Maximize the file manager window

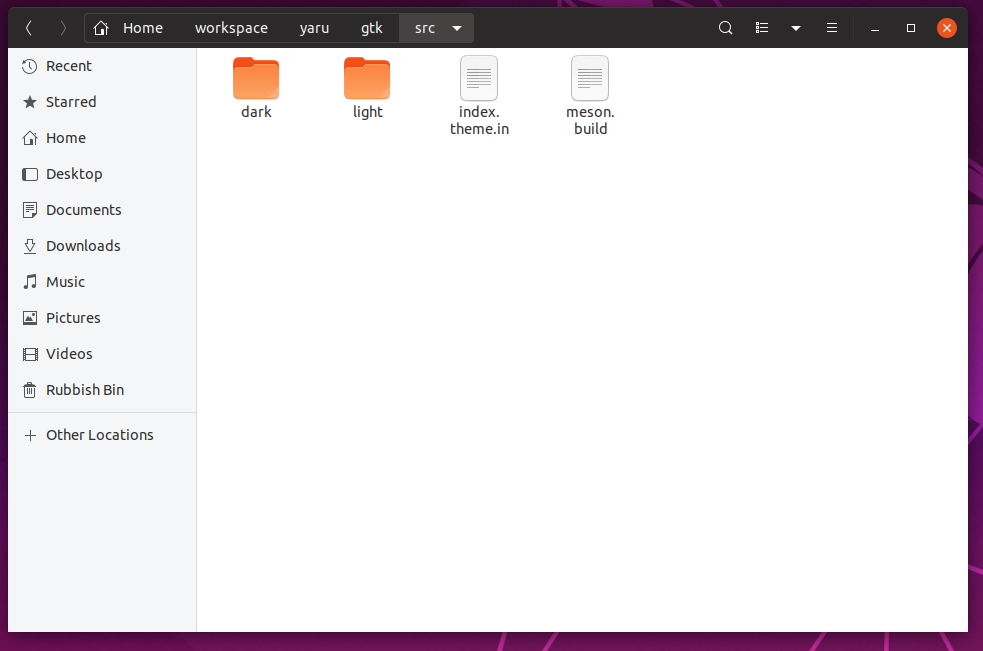tap(911, 28)
